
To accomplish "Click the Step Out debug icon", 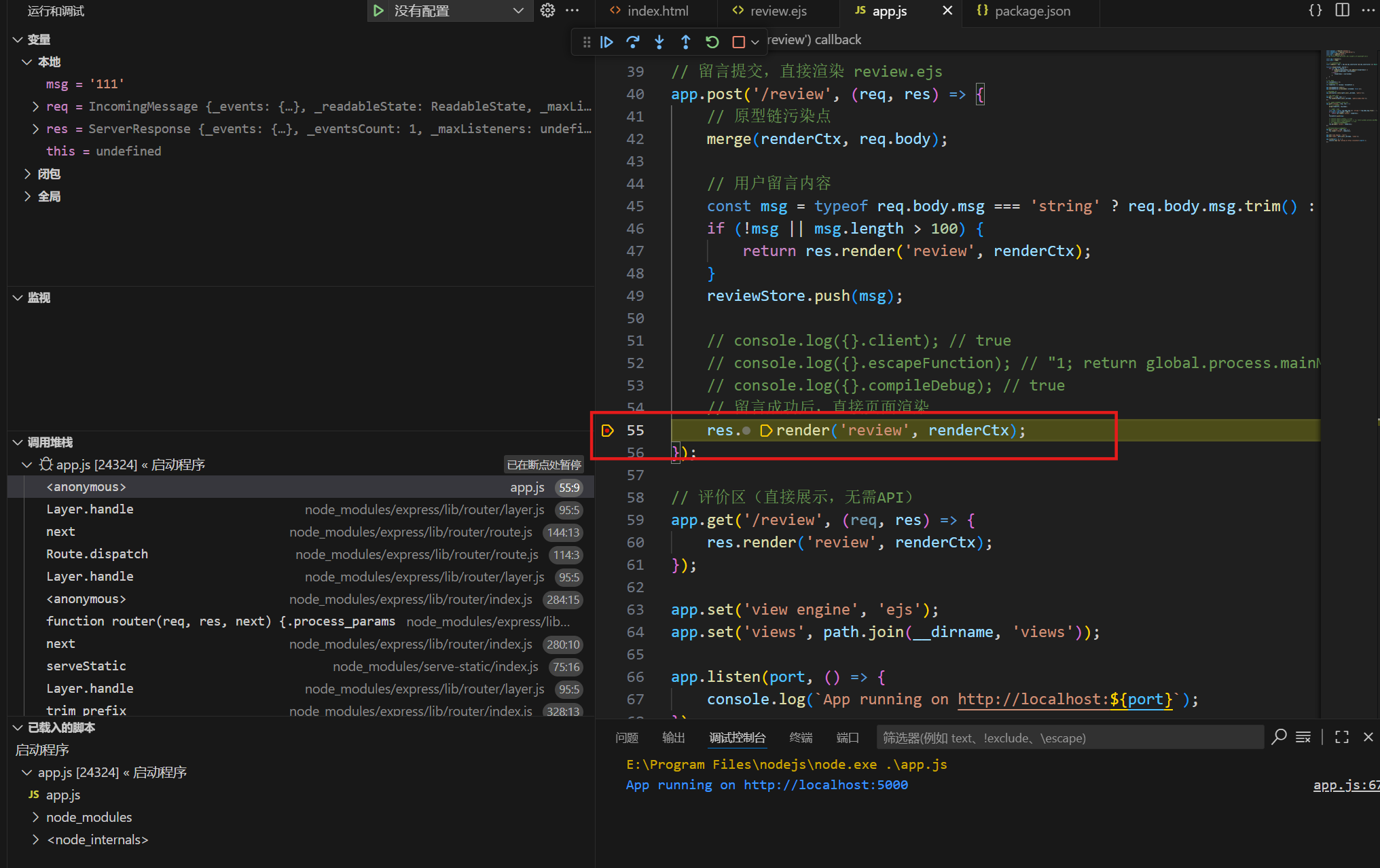I will pyautogui.click(x=685, y=42).
